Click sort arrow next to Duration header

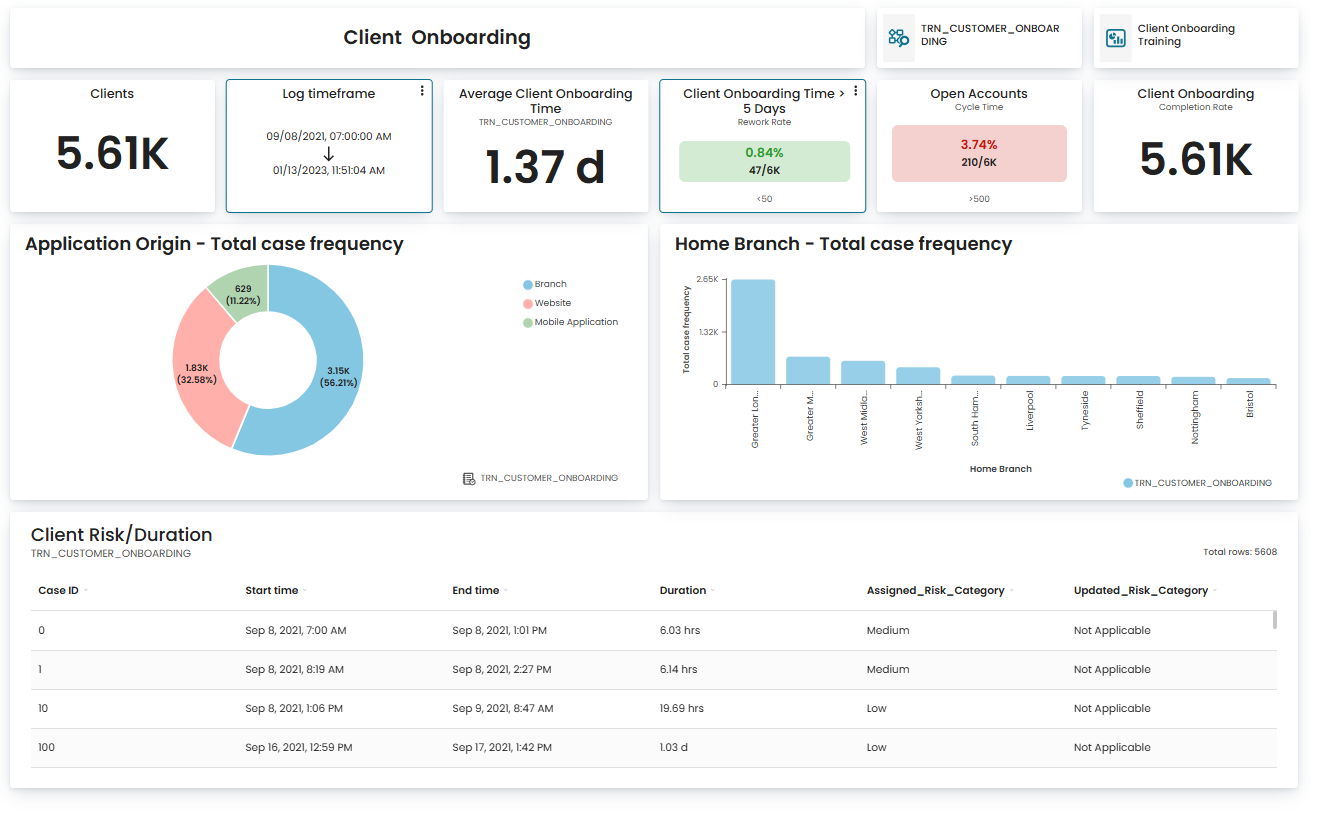pyautogui.click(x=713, y=591)
